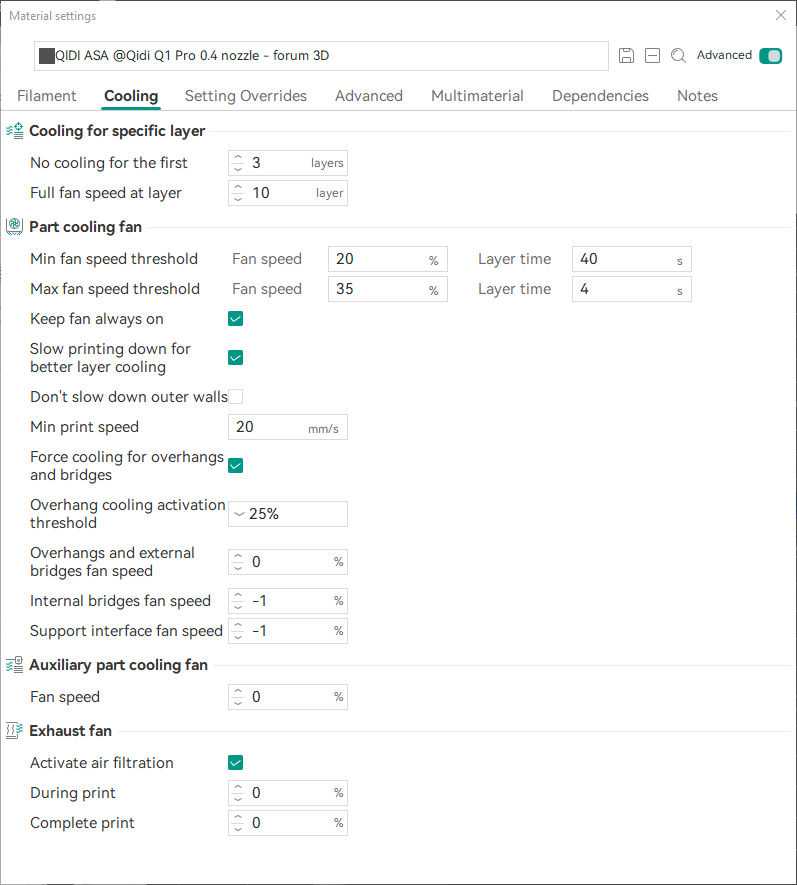This screenshot has width=797, height=885.
Task: Disable Activate air filtration checkbox
Action: [236, 763]
